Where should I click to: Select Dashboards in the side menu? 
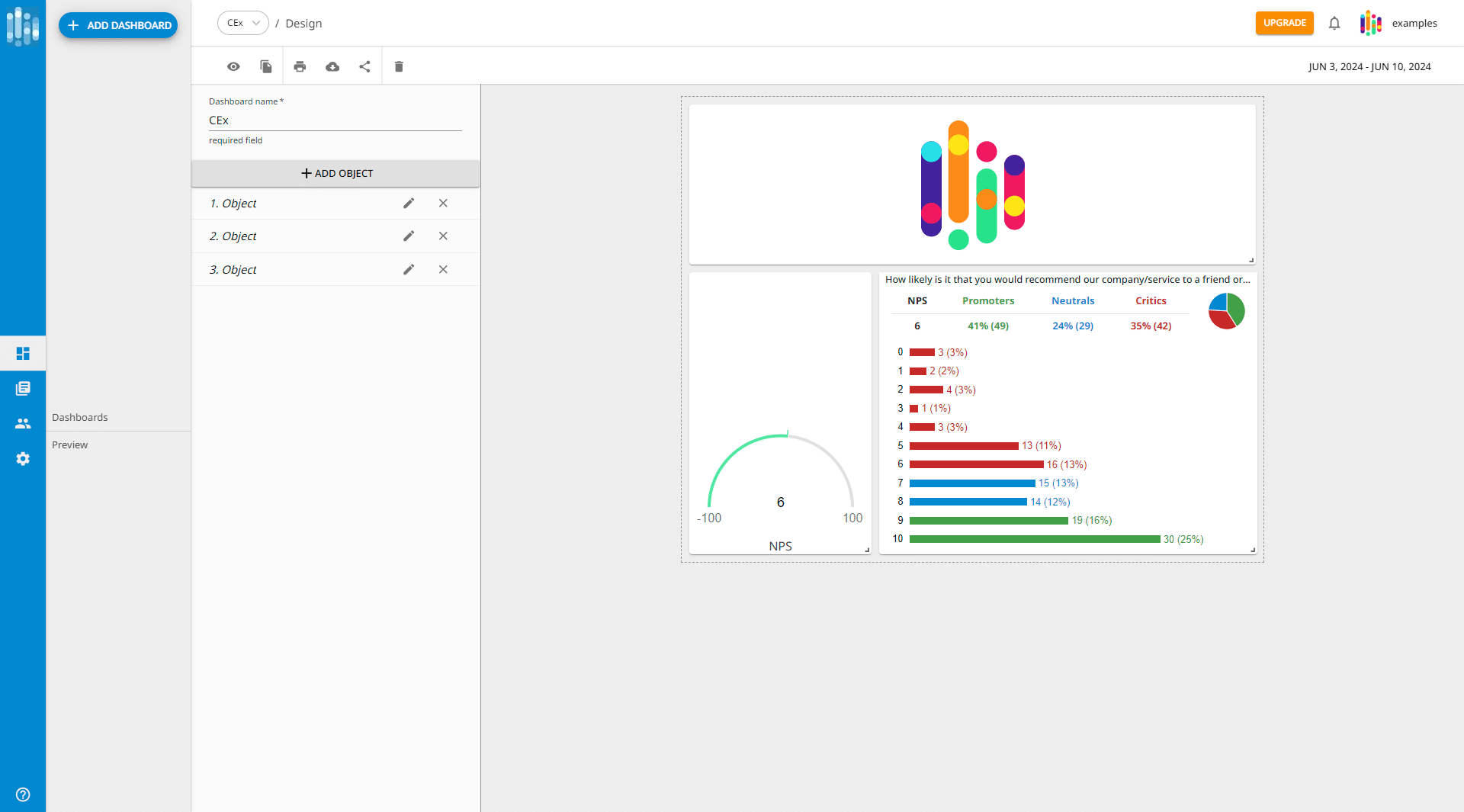(80, 418)
